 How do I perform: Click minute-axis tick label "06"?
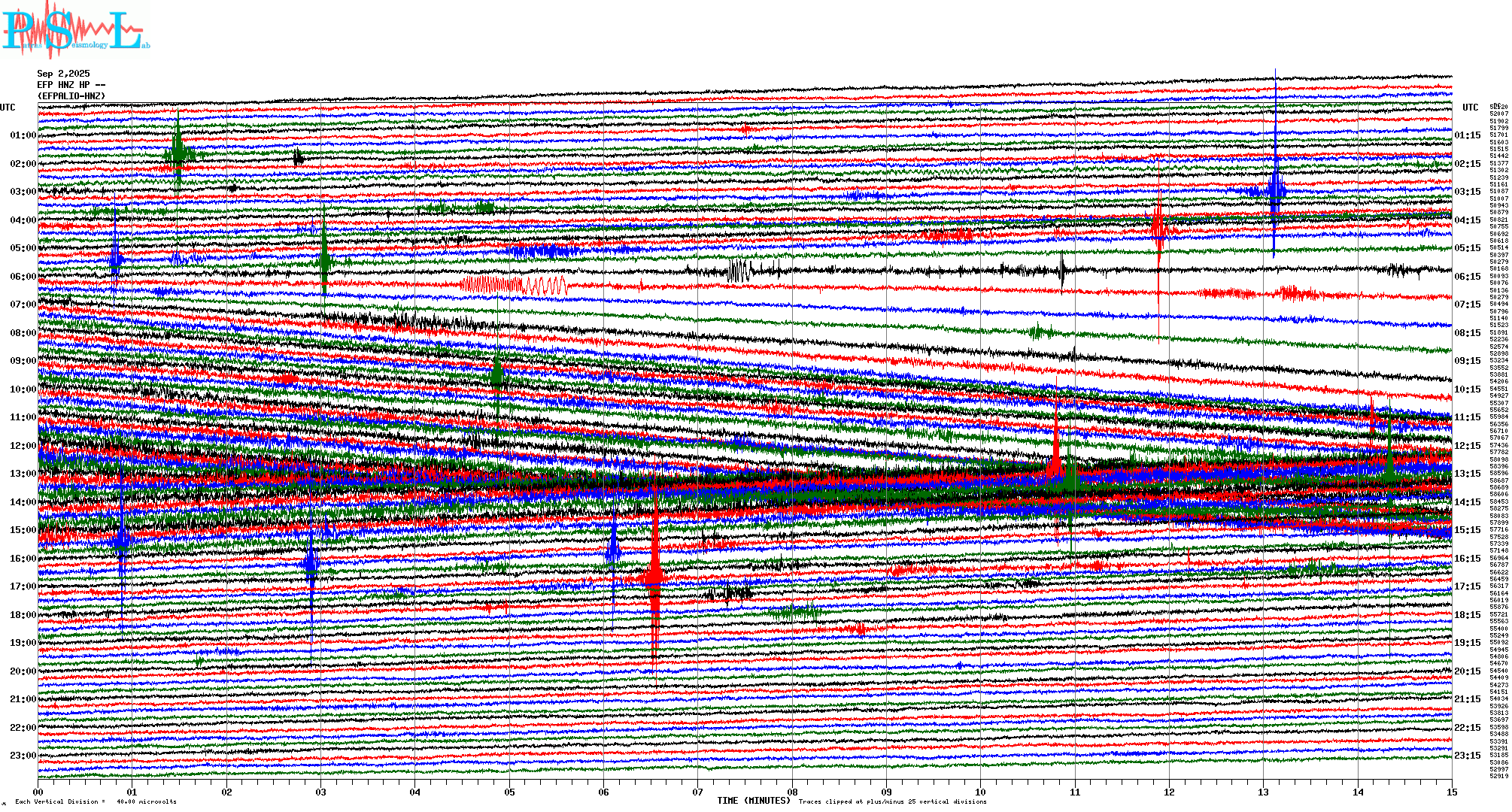604,792
